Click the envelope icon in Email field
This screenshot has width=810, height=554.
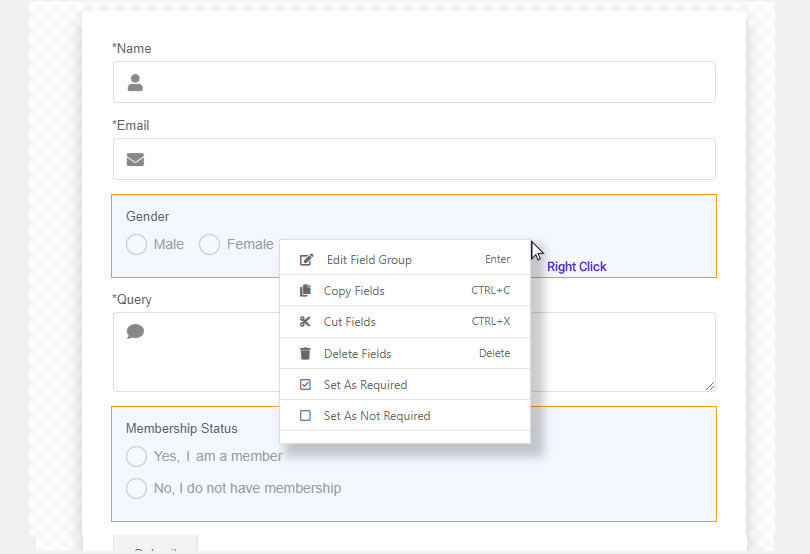coord(135,159)
